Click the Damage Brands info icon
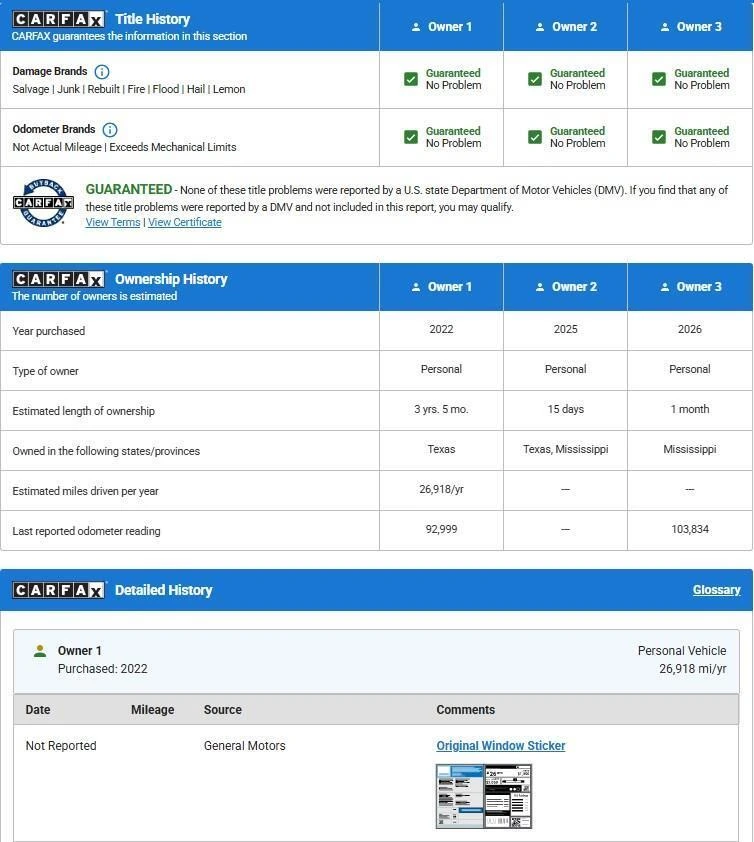The width and height of the screenshot is (754, 842). 102,72
